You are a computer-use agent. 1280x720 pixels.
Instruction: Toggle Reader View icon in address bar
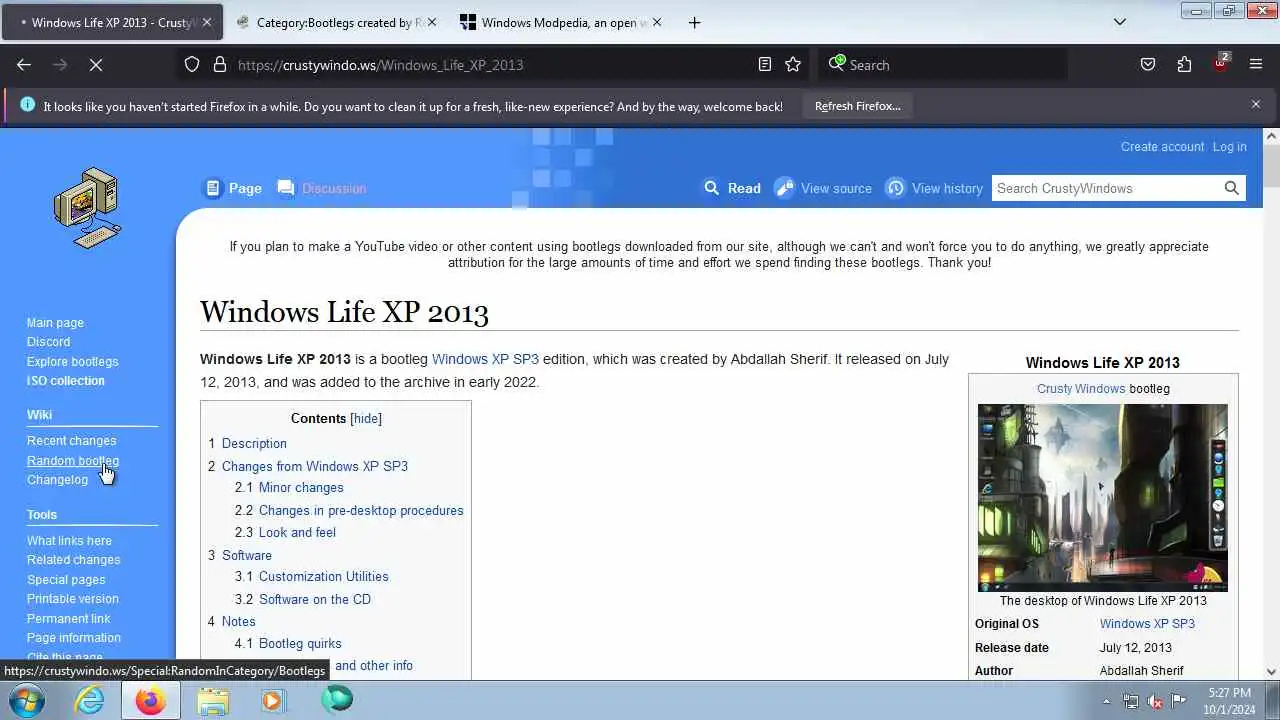[765, 65]
